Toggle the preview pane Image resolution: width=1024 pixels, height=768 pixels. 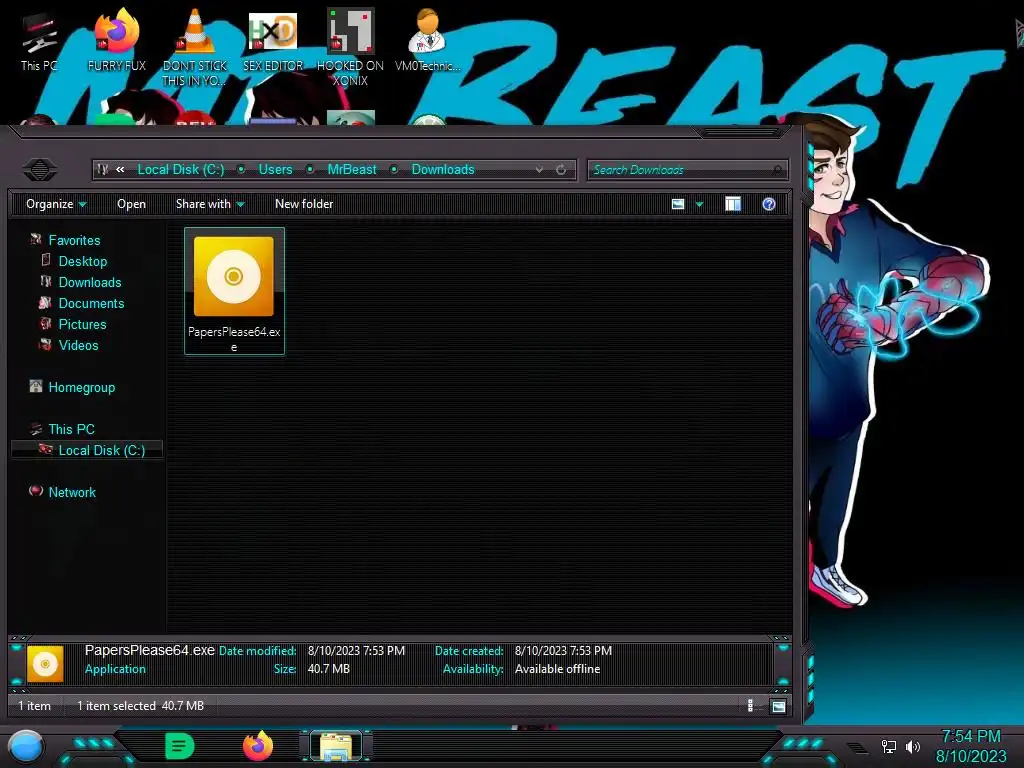point(733,204)
